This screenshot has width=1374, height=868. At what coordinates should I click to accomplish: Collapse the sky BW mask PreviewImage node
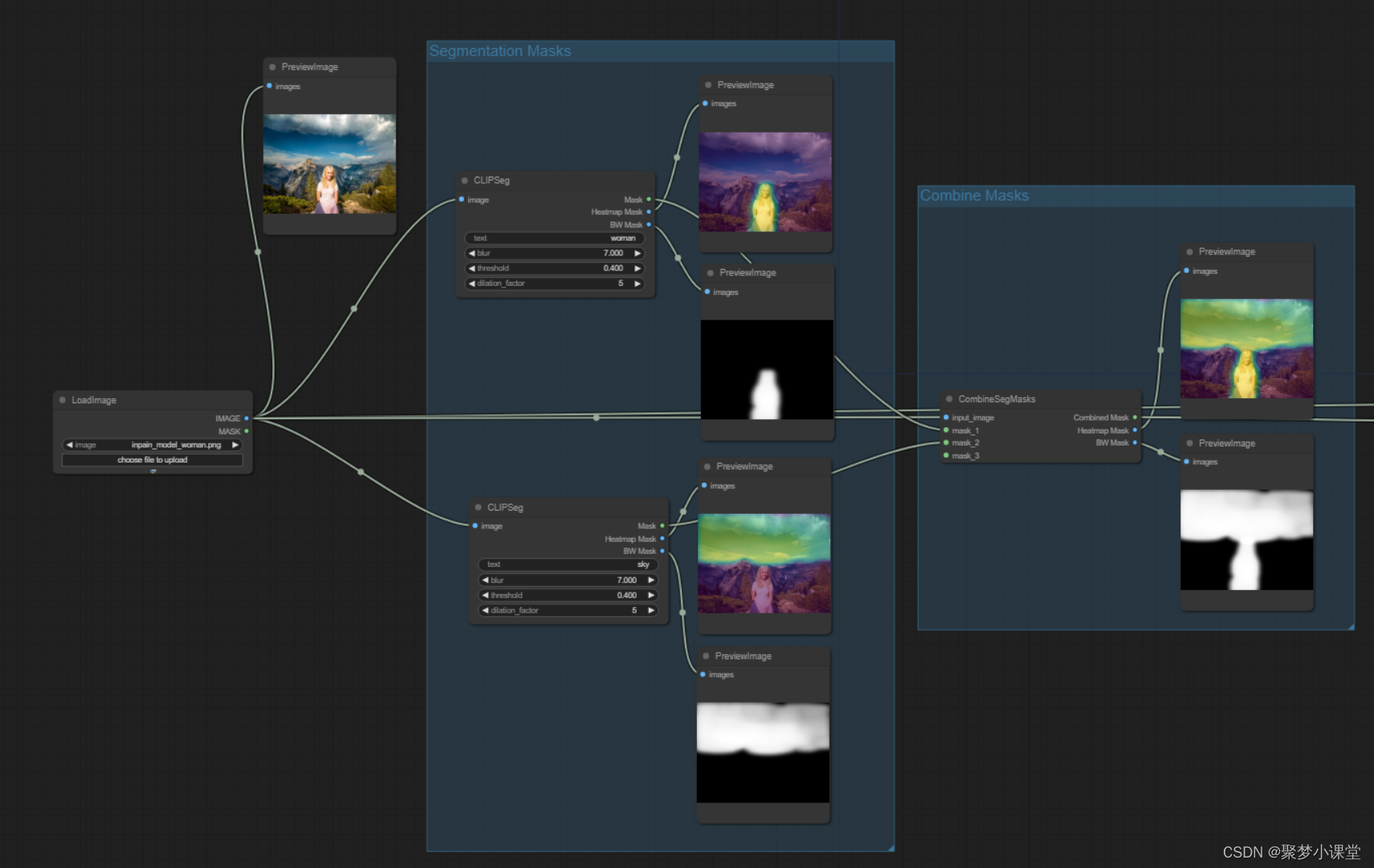(706, 656)
